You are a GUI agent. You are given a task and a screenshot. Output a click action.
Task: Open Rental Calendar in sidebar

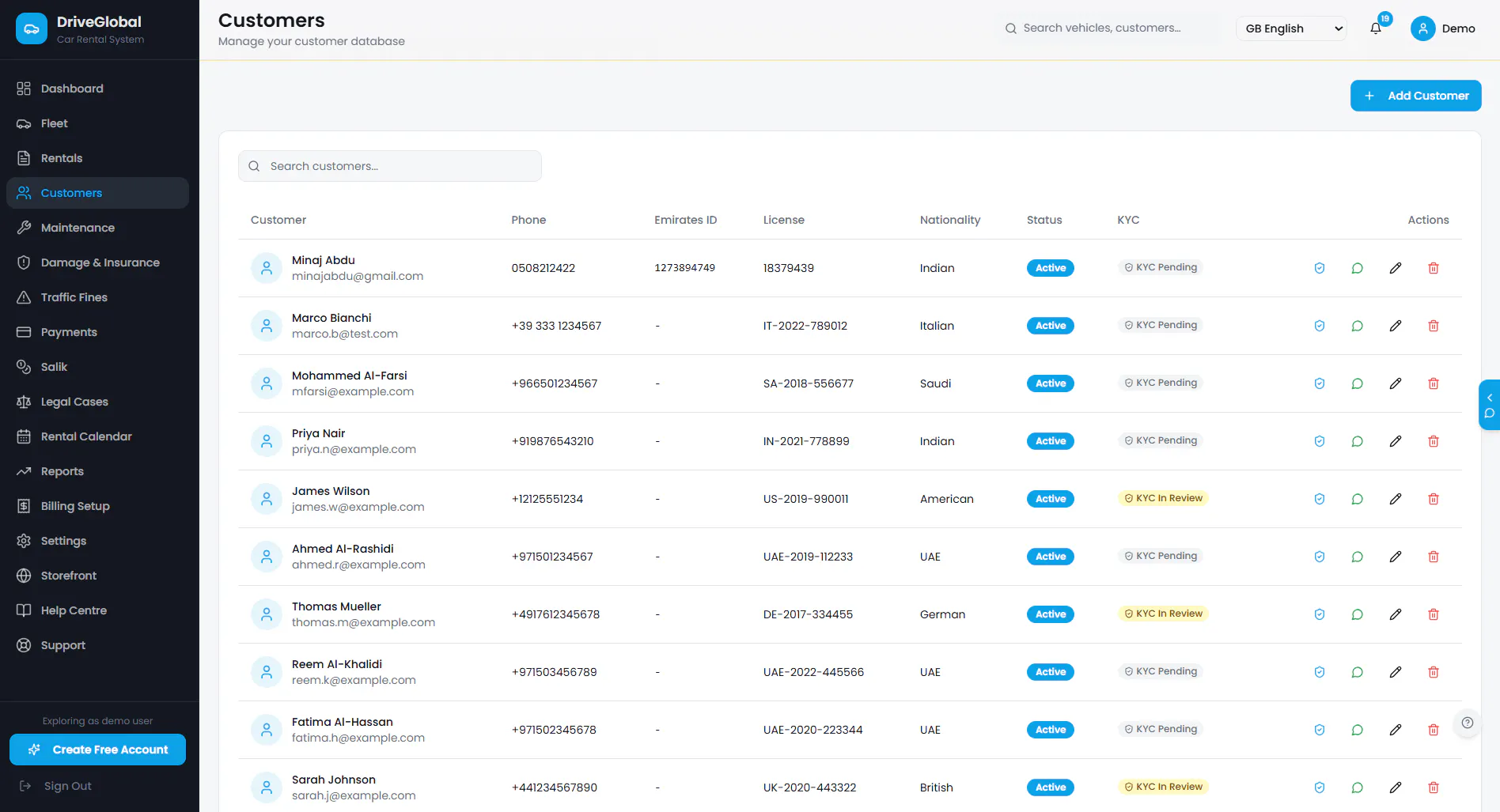[97, 436]
